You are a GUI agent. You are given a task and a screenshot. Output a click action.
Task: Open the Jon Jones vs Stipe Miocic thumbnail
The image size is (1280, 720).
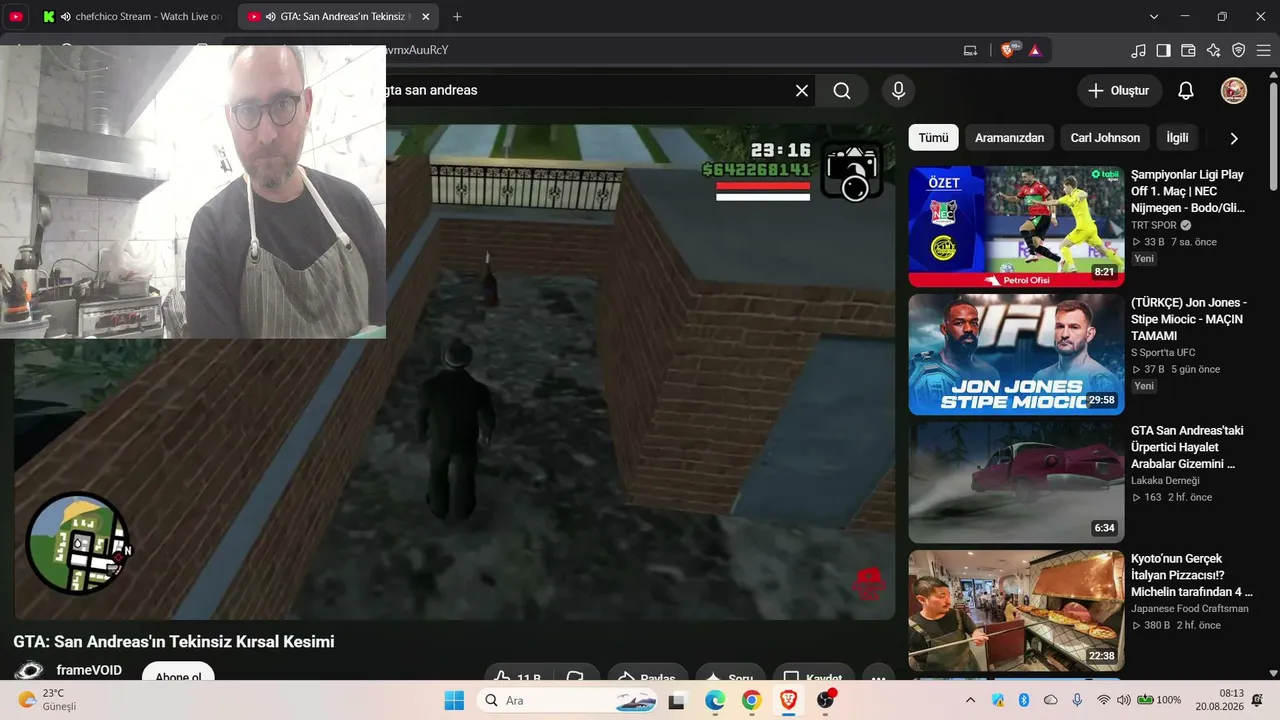(1016, 354)
